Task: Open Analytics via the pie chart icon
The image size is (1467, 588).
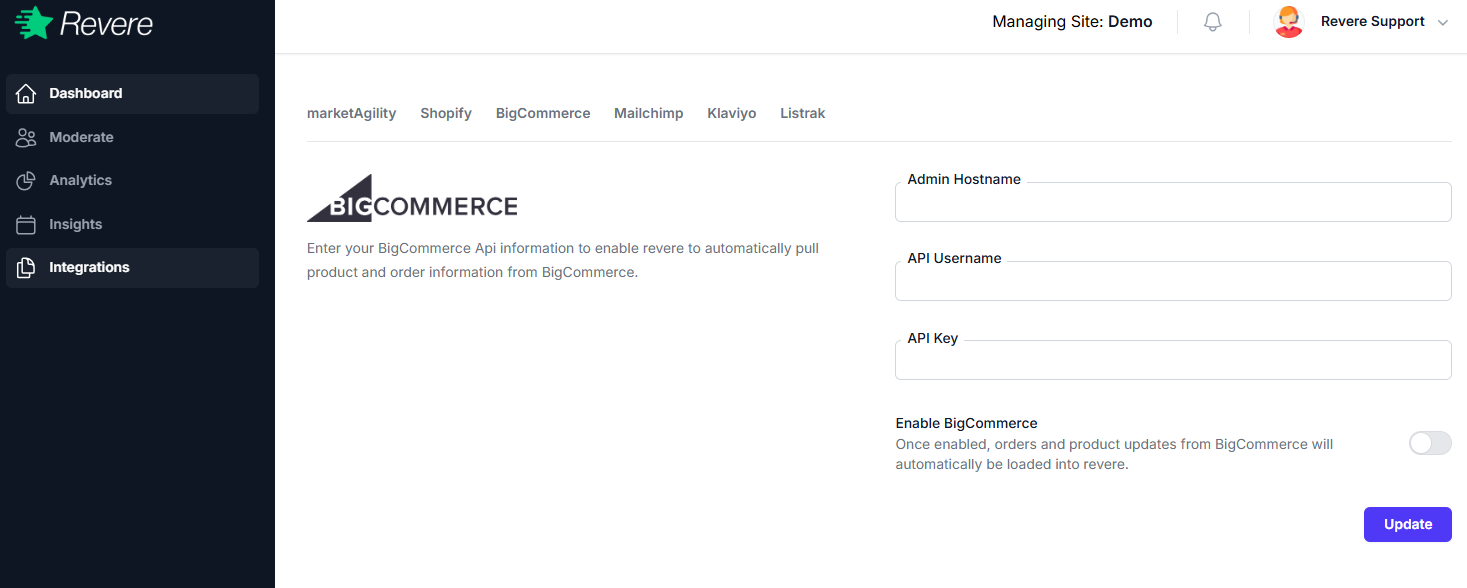Action: click(26, 180)
